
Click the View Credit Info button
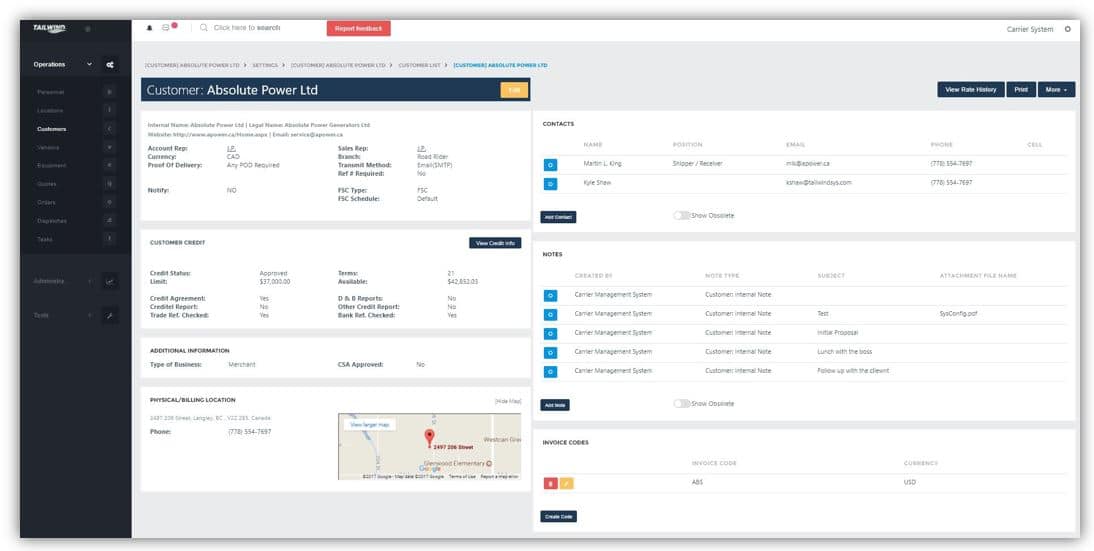[495, 243]
